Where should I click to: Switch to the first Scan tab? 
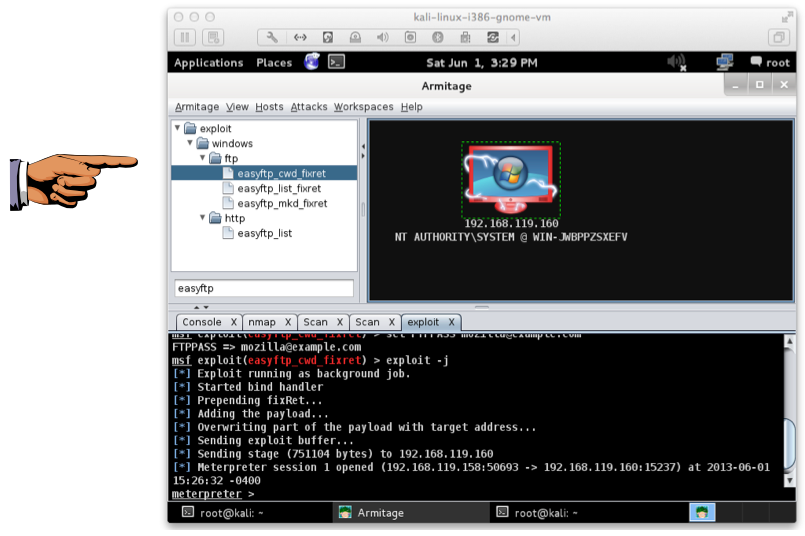(315, 322)
